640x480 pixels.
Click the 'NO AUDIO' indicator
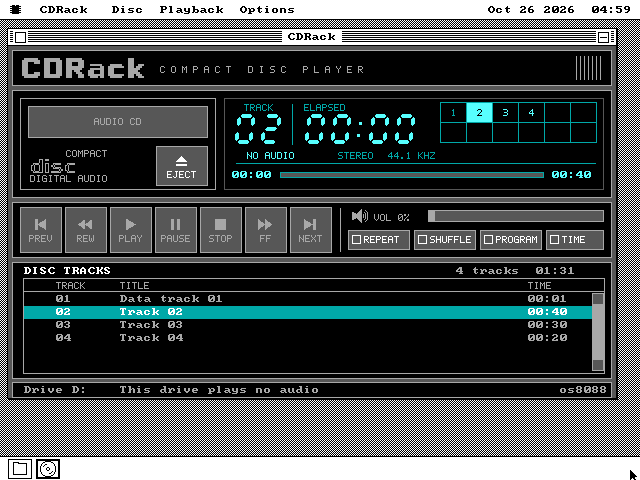(x=270, y=156)
